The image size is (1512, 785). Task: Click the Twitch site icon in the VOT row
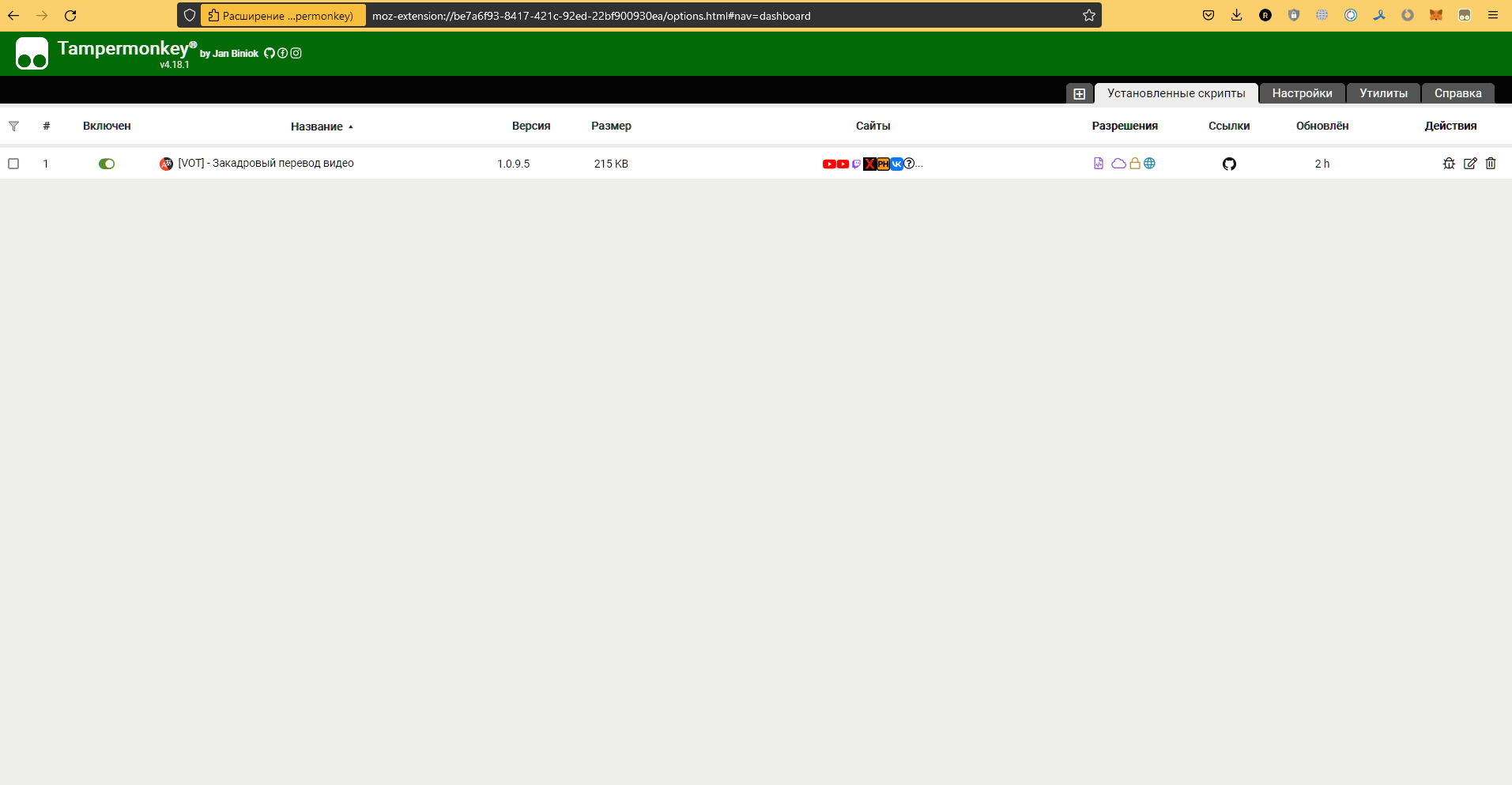pos(856,164)
